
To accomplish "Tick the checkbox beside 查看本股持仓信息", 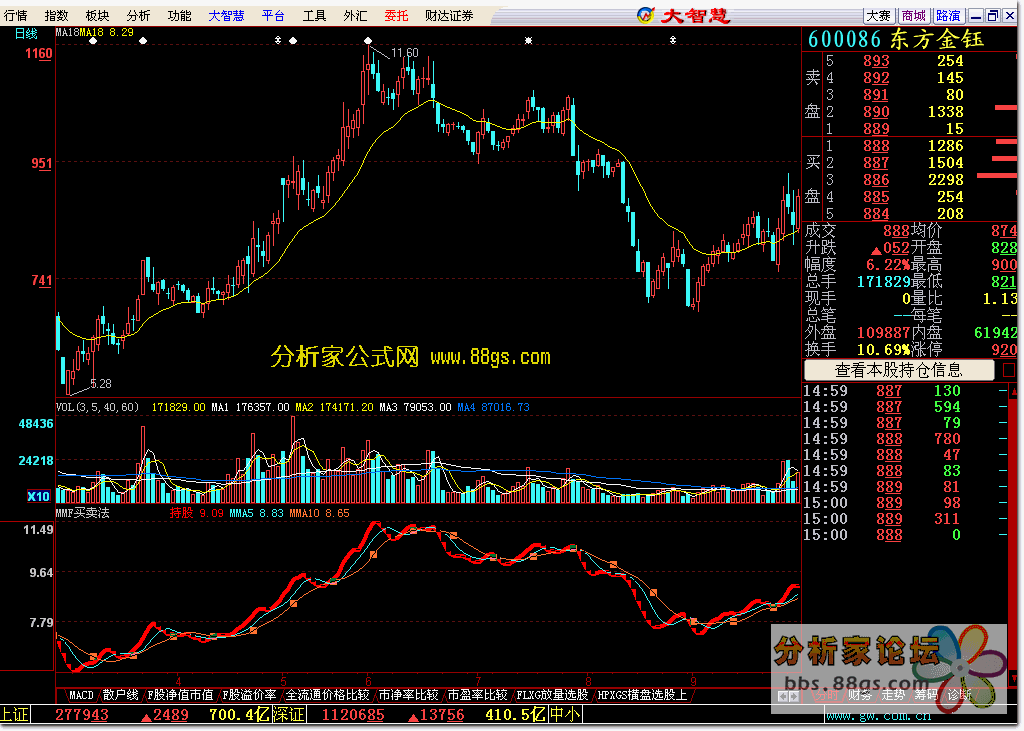I will 1008,370.
